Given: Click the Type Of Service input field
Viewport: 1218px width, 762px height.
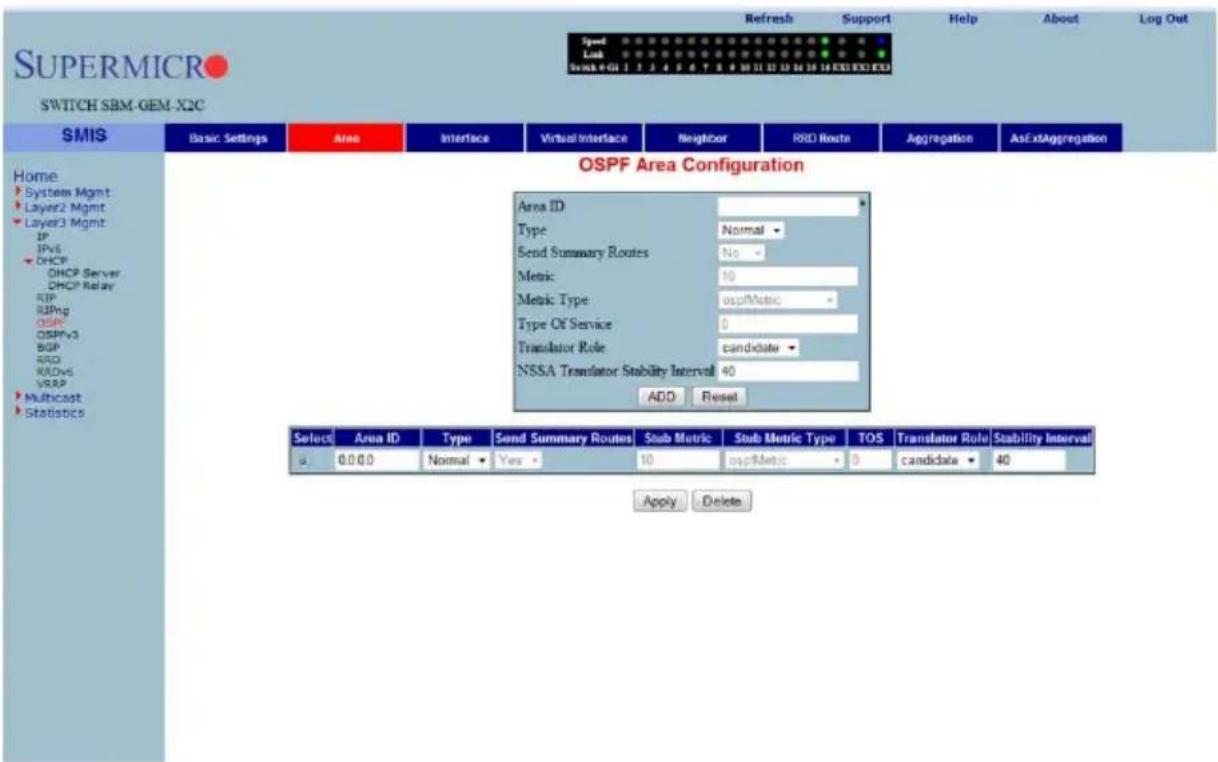Looking at the screenshot, I should pyautogui.click(x=787, y=323).
